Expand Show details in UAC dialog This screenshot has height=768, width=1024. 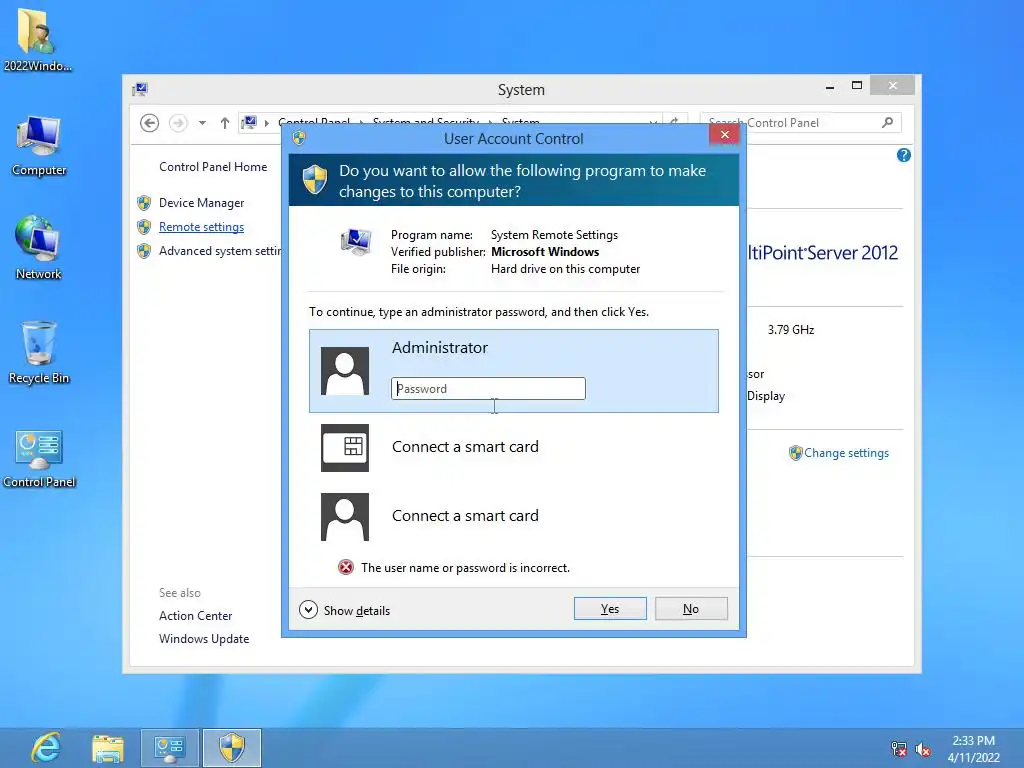344,610
